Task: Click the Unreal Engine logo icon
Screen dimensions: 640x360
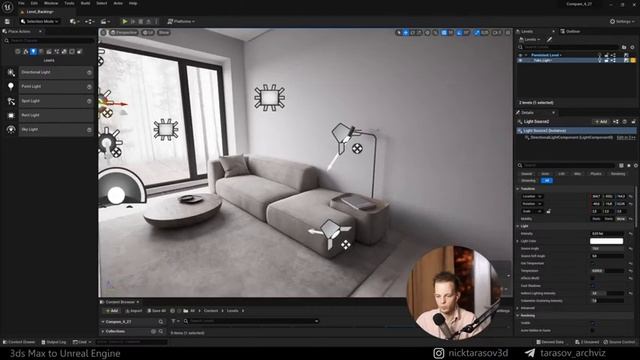Action: [x=7, y=7]
